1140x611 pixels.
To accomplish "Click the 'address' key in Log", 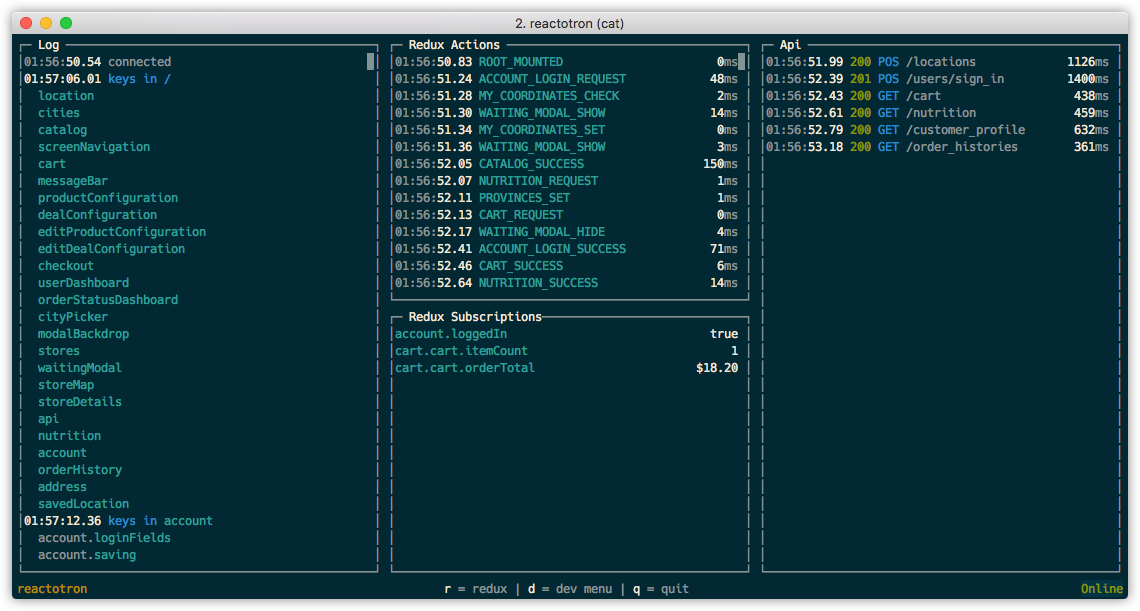I will [x=63, y=487].
